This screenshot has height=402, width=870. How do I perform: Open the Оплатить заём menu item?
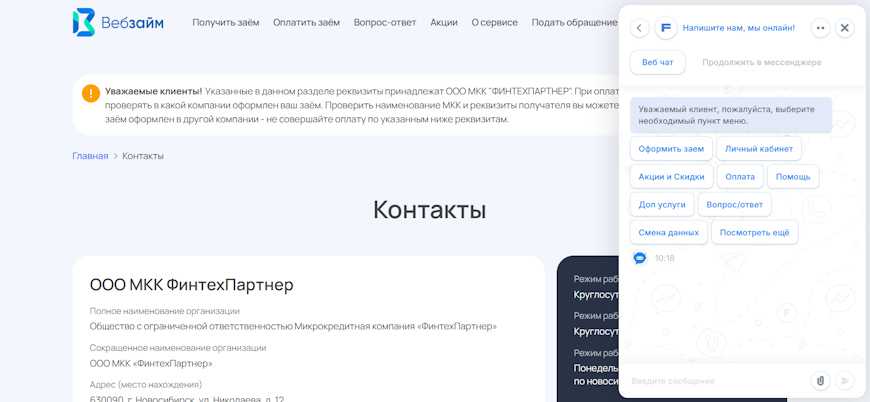(x=306, y=23)
